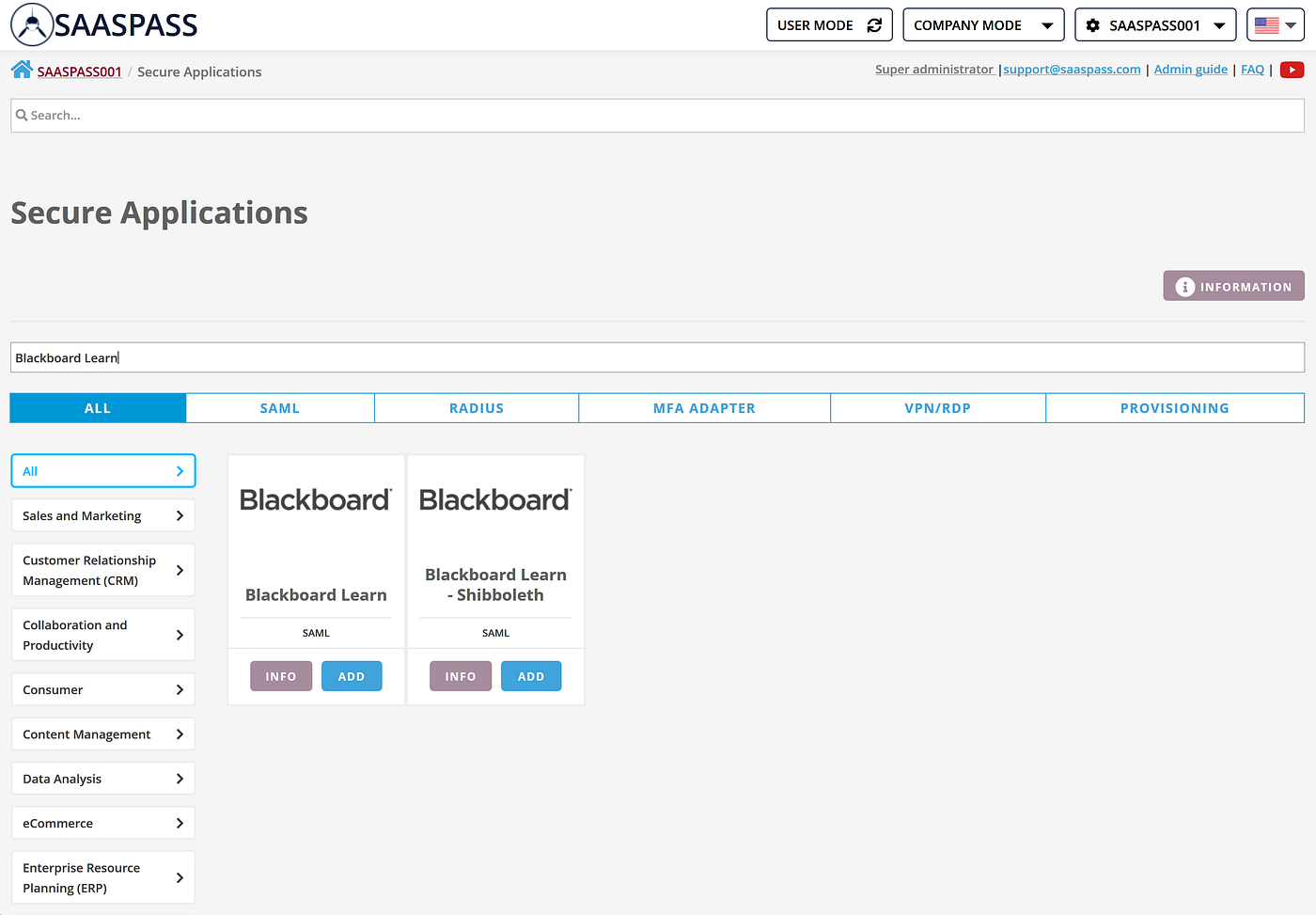Viewport: 1316px width, 915px height.
Task: Click the Blackboard Learn card title
Action: click(316, 595)
